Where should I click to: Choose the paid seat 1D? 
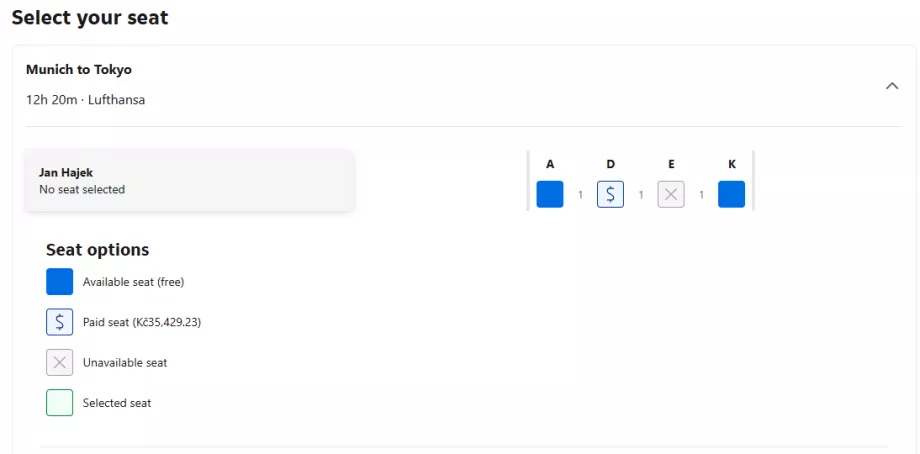pos(611,194)
